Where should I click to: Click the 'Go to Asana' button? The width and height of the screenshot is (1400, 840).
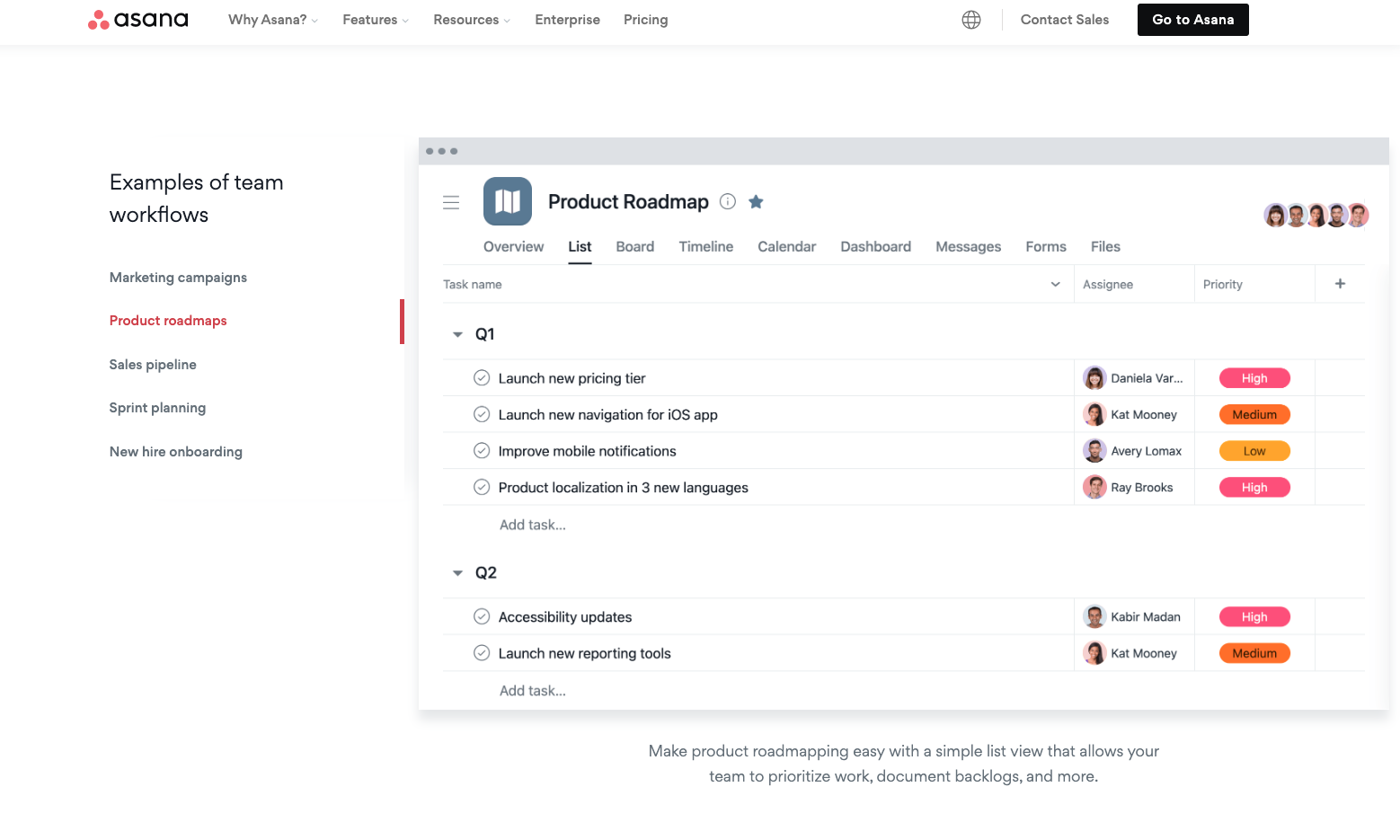(x=1192, y=20)
